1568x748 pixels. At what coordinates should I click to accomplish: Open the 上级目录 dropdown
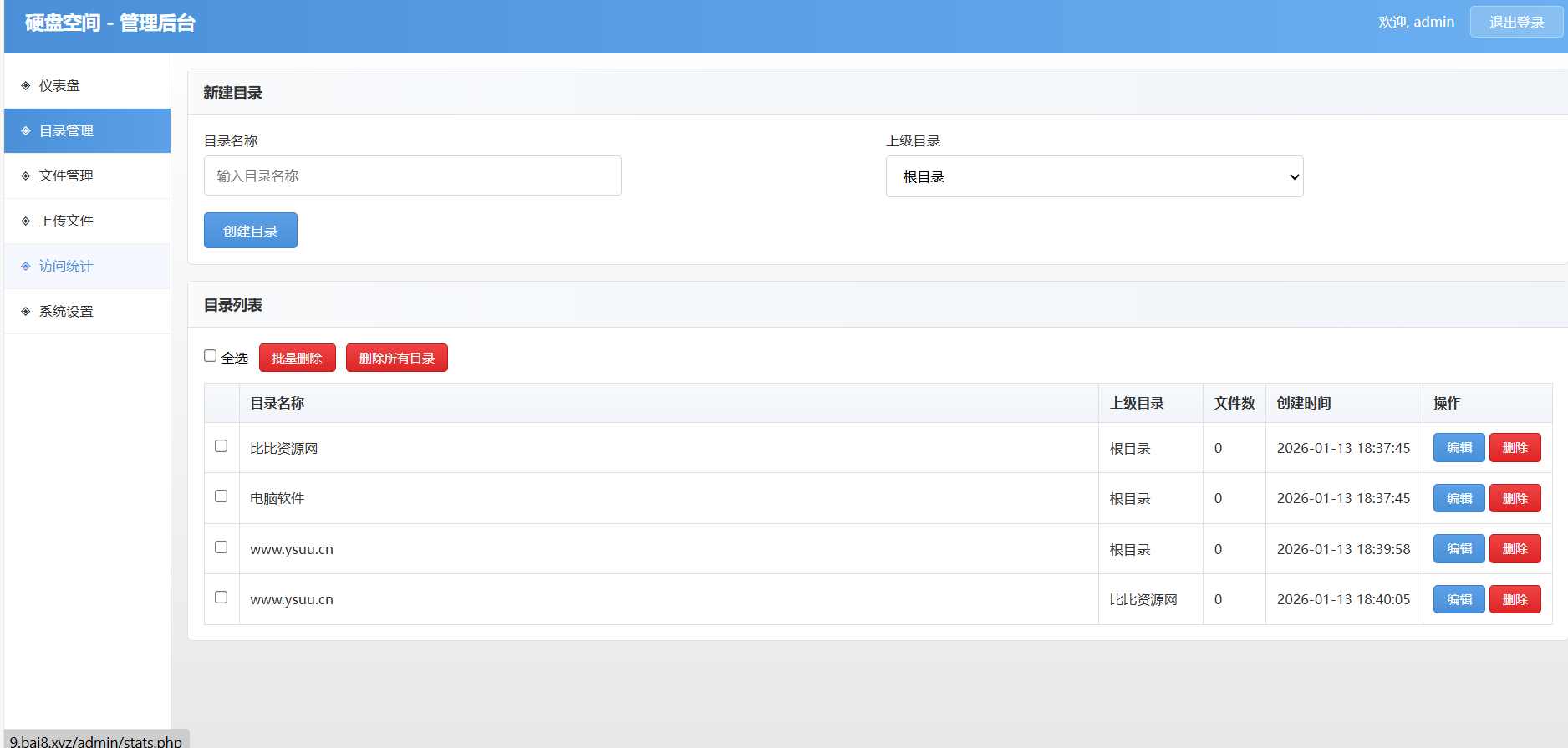1094,177
